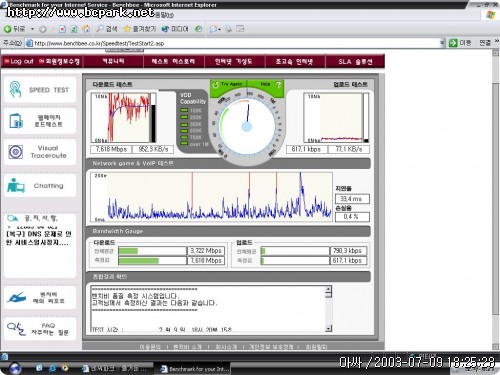Open the 벤치비 소개 footer link
Image resolution: width=500 pixels, height=375 pixels.
(187, 347)
